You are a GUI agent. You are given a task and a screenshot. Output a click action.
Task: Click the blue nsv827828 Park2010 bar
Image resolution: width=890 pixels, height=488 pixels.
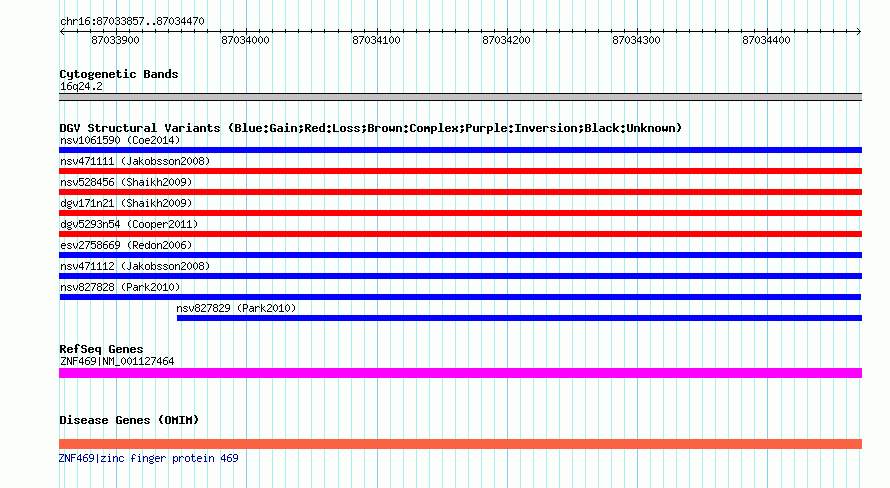pyautogui.click(x=460, y=297)
